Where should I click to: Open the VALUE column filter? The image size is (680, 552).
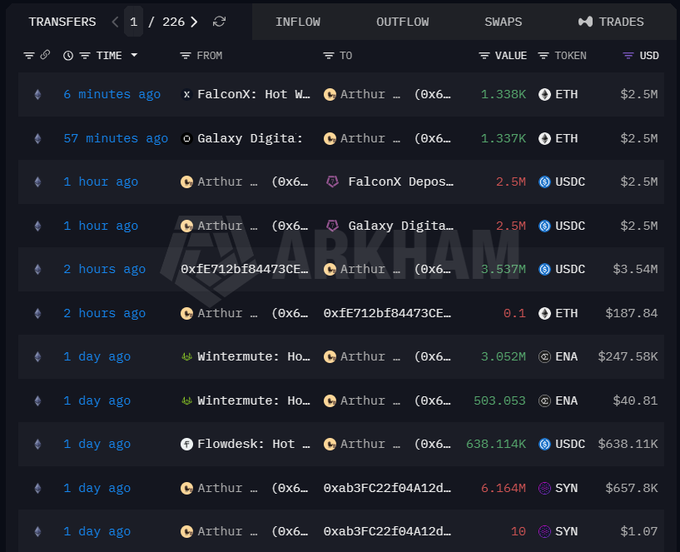[x=484, y=56]
